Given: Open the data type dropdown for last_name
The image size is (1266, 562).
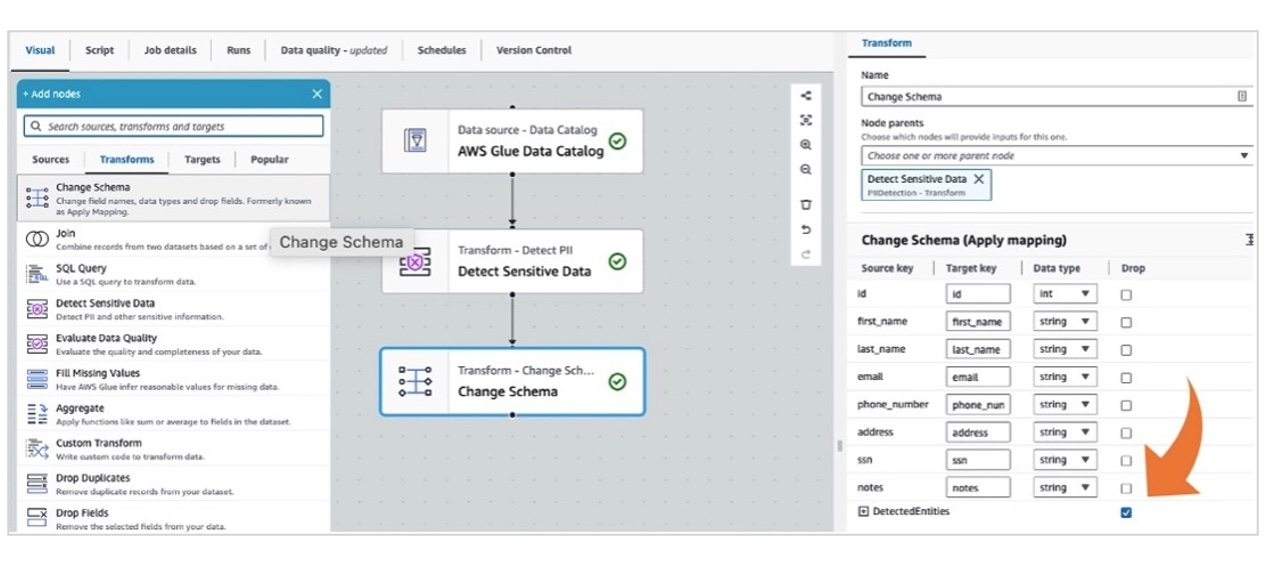Looking at the screenshot, I should 1066,350.
